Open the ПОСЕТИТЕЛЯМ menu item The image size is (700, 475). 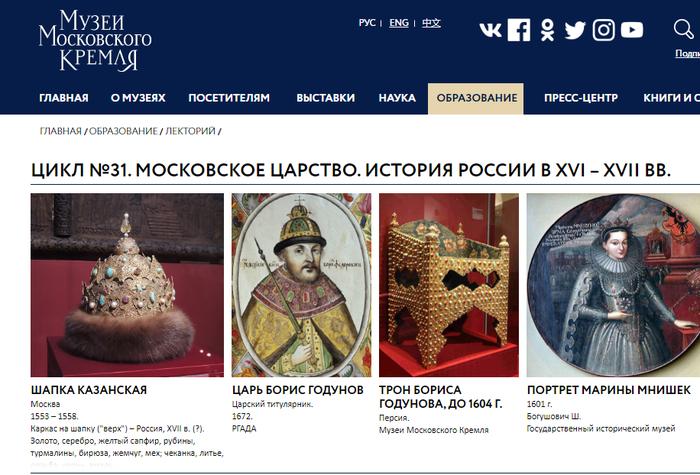229,98
